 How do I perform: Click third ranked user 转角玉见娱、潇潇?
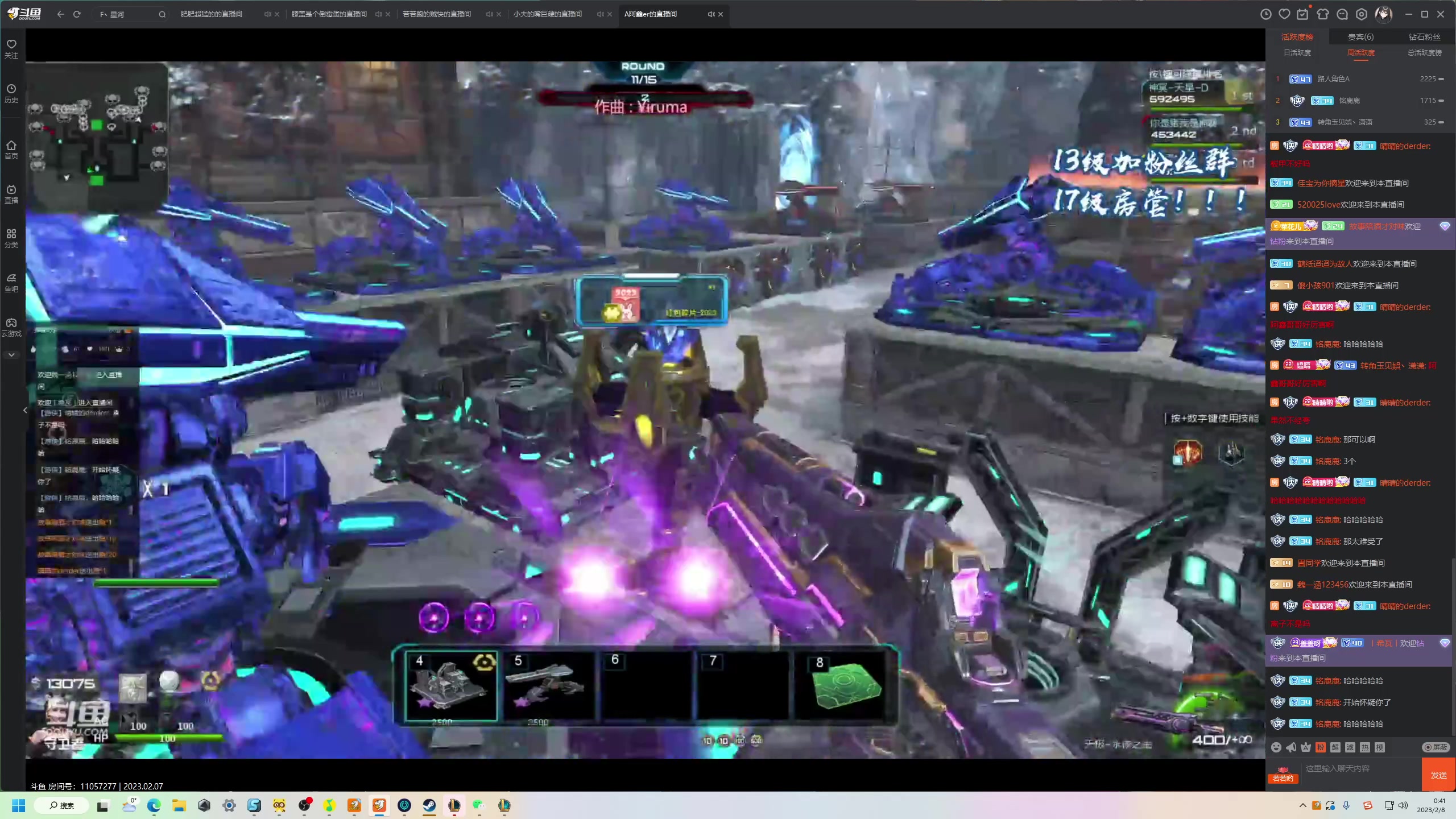(x=1345, y=122)
